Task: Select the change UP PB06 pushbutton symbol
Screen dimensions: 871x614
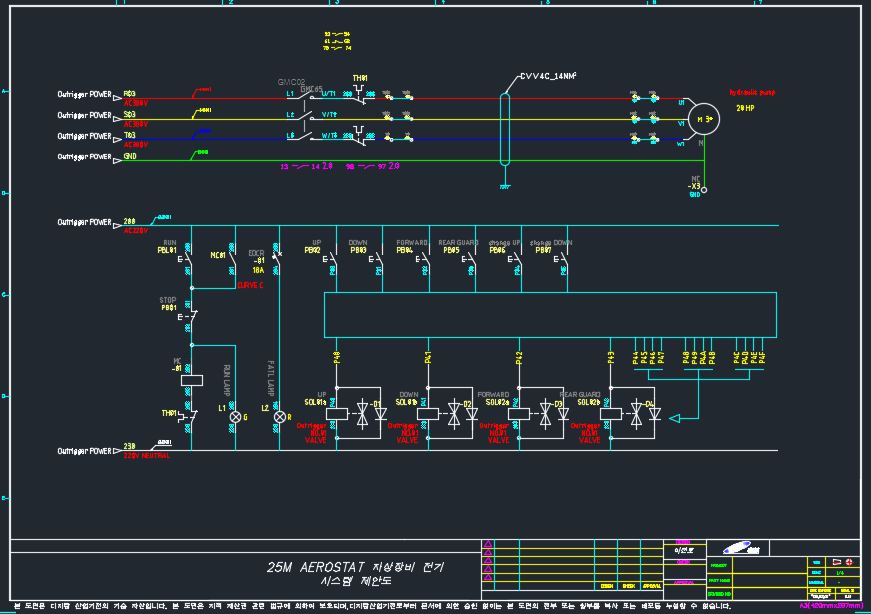Action: (x=515, y=259)
